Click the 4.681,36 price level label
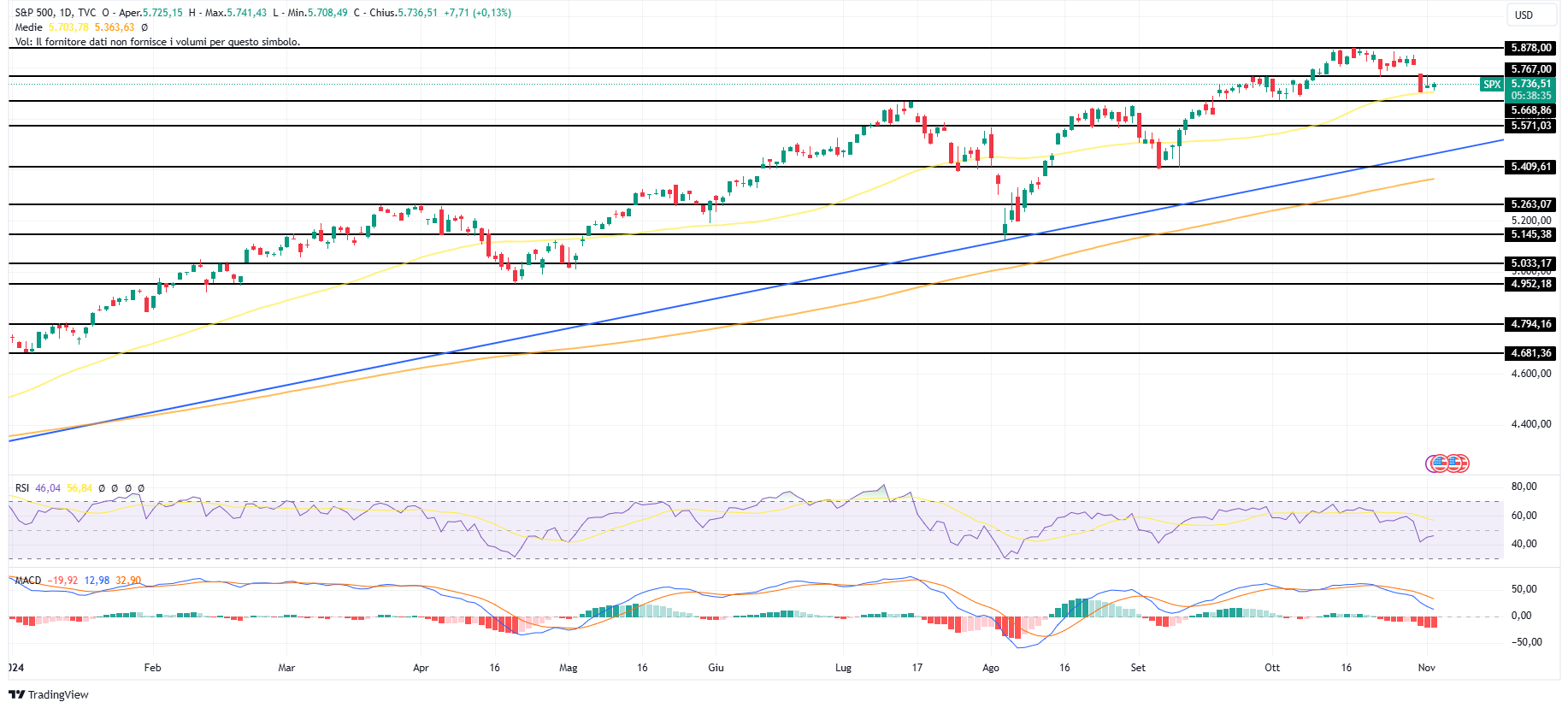Viewport: 1568px width, 708px height. coord(1530,353)
